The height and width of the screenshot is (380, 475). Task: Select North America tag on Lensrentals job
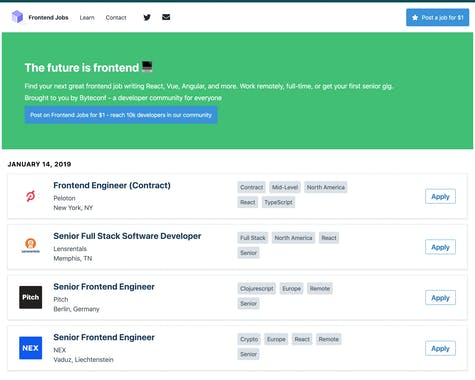[293, 238]
